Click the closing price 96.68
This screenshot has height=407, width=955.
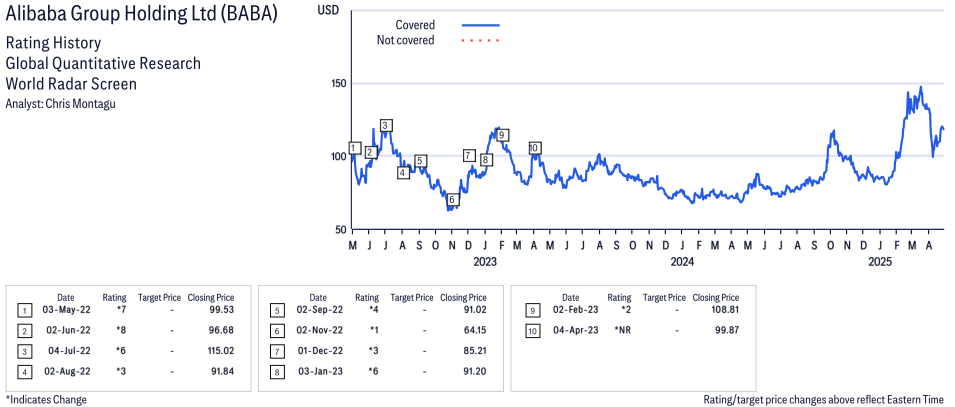(222, 331)
